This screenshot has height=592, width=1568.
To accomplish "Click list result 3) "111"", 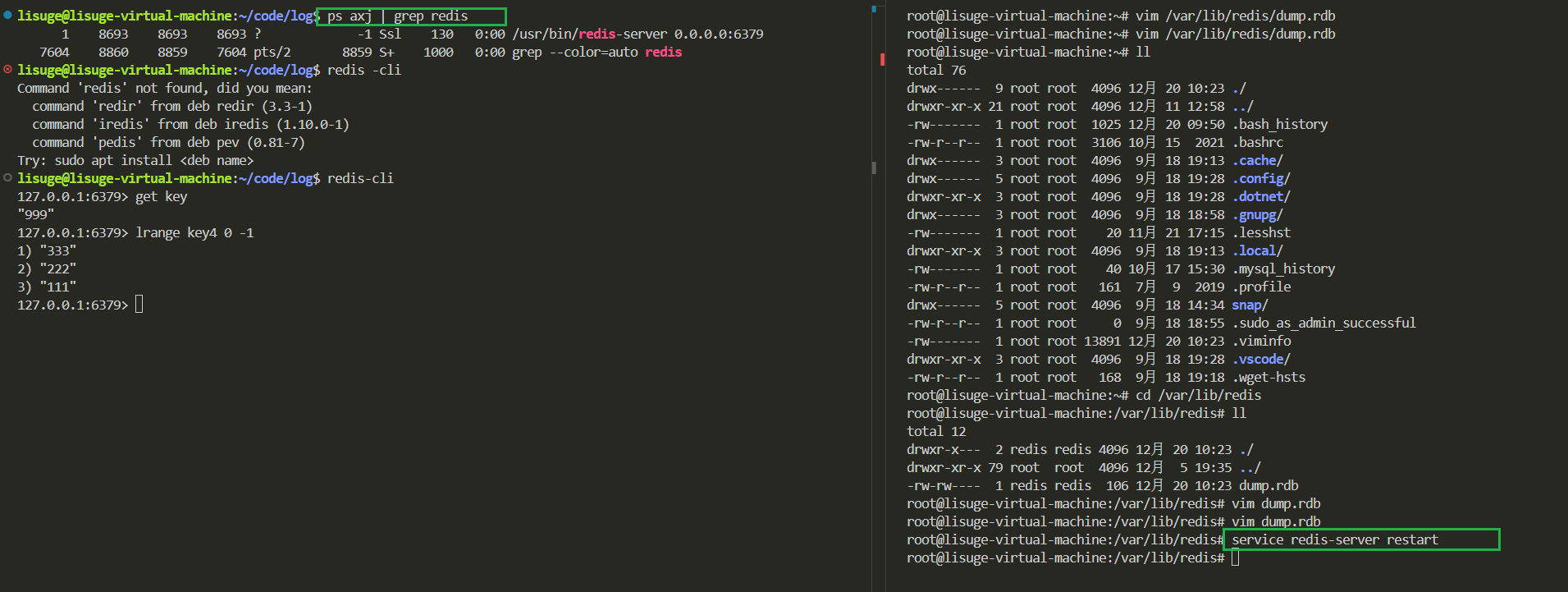I will pos(47,287).
